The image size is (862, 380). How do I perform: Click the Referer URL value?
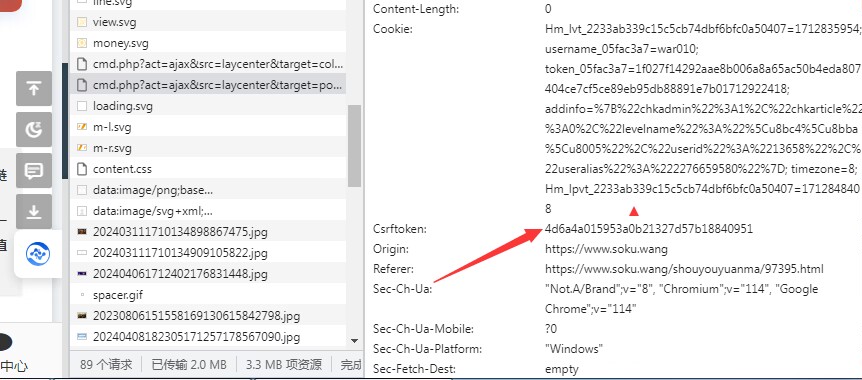[x=684, y=269]
